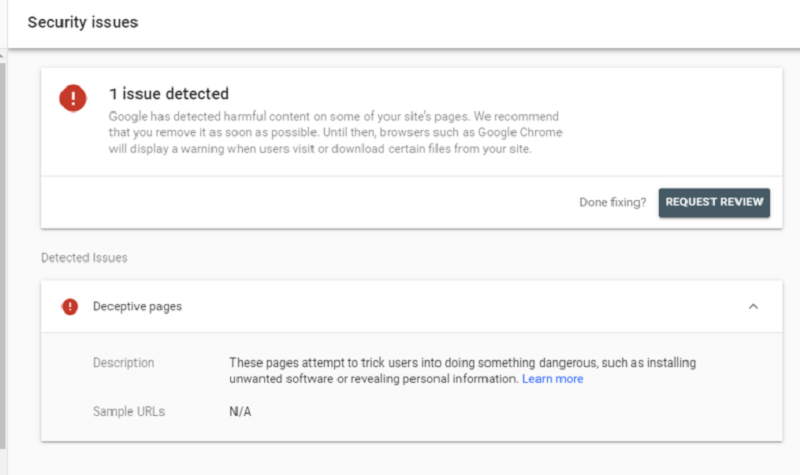The height and width of the screenshot is (475, 800).
Task: Click the red warning icon beside "Deceptive pages"
Action: (70, 307)
